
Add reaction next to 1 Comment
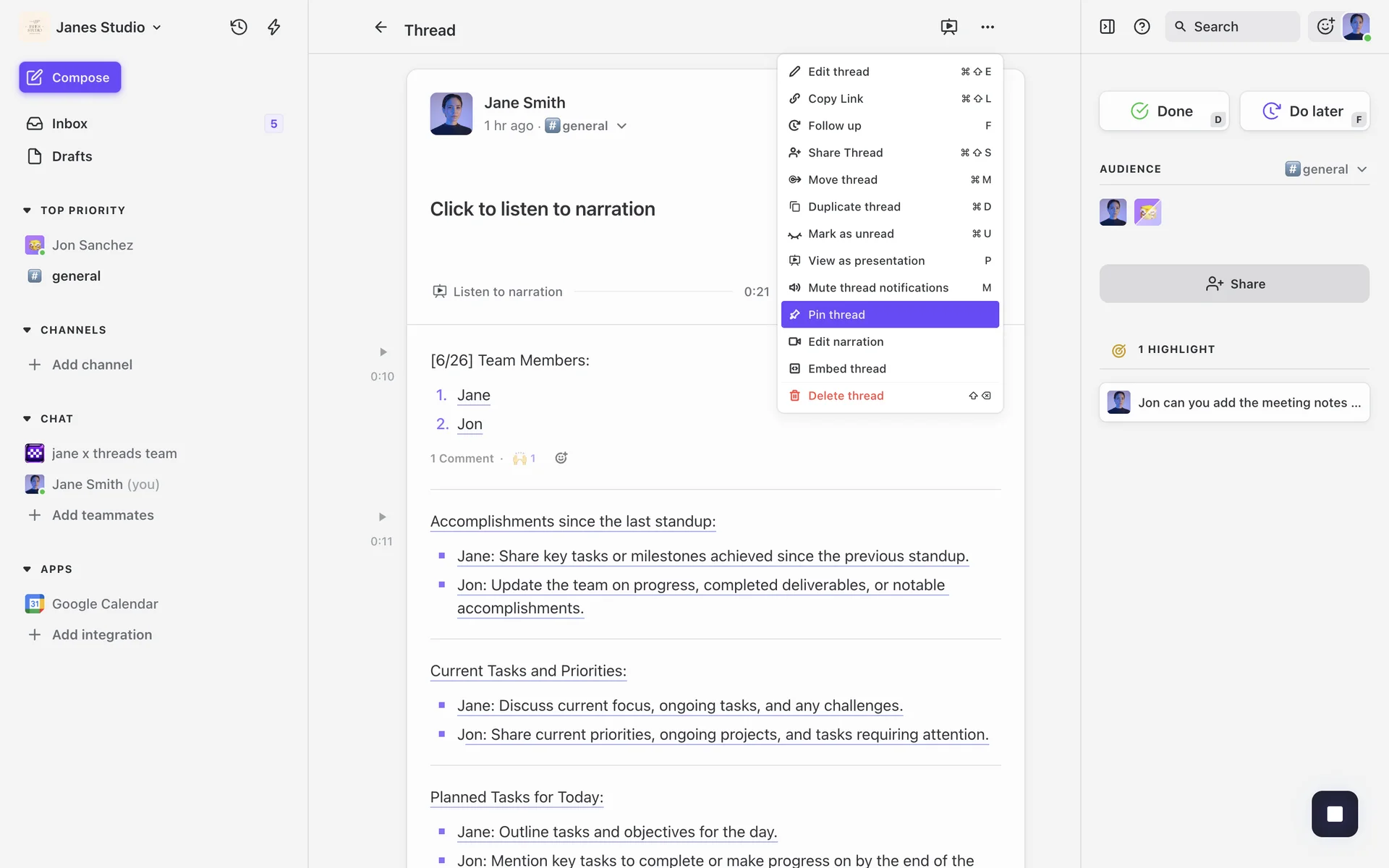pyautogui.click(x=561, y=458)
